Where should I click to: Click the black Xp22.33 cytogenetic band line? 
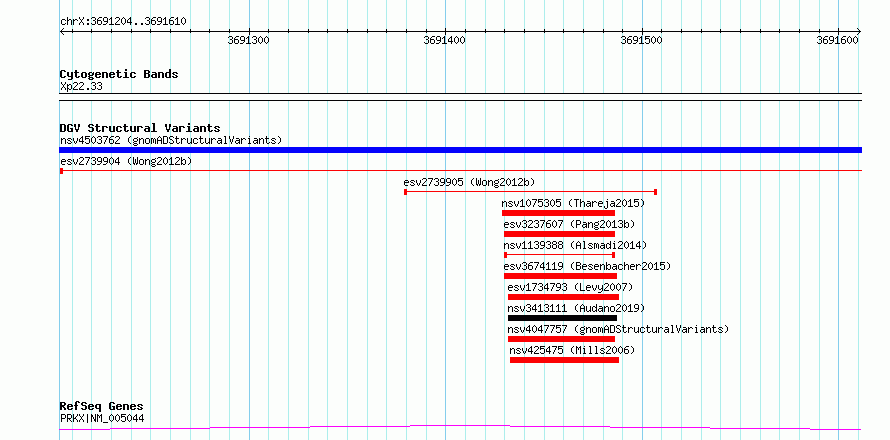460,97
